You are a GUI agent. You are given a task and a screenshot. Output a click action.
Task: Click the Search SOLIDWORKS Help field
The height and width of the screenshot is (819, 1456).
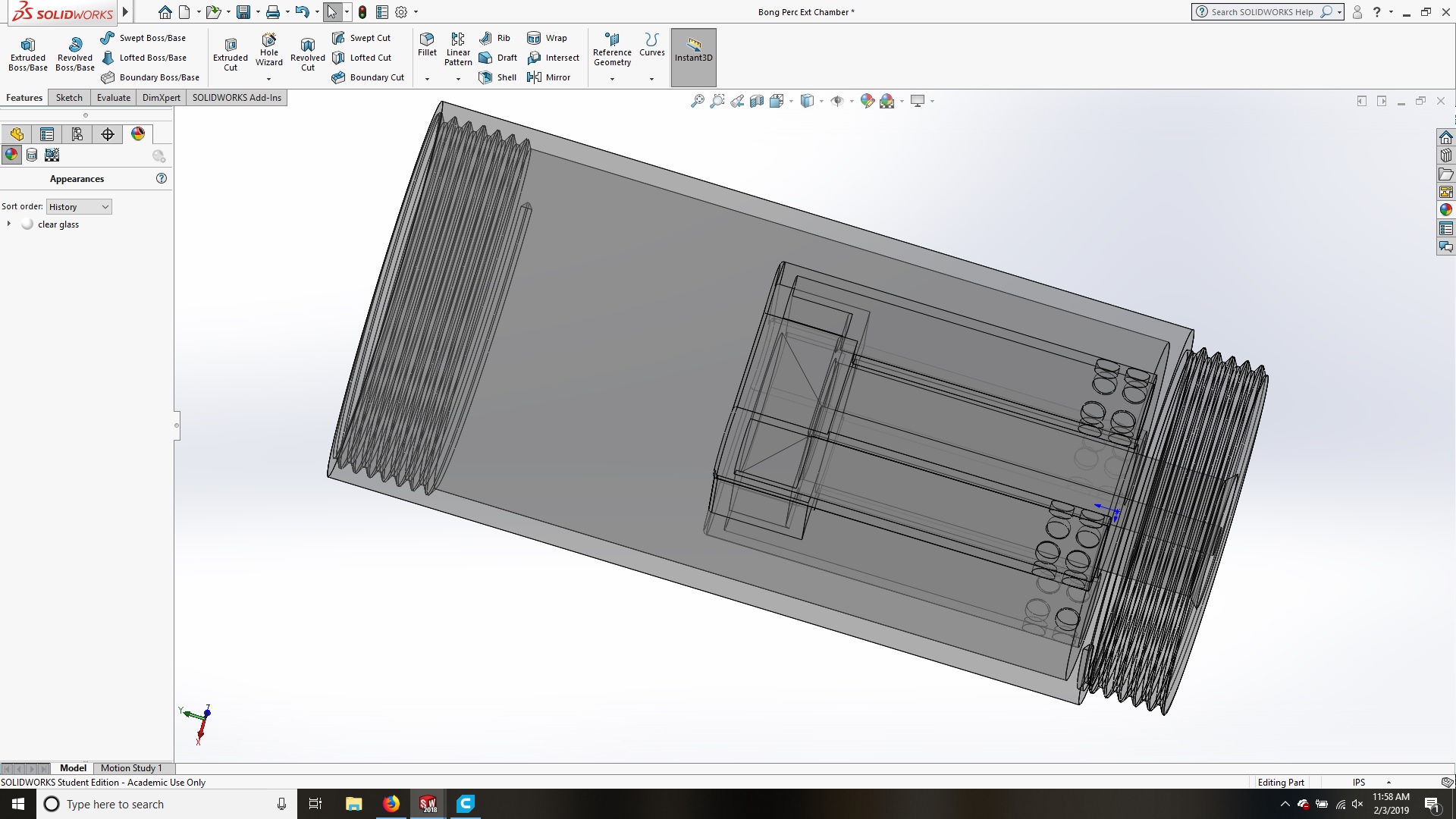click(1263, 12)
